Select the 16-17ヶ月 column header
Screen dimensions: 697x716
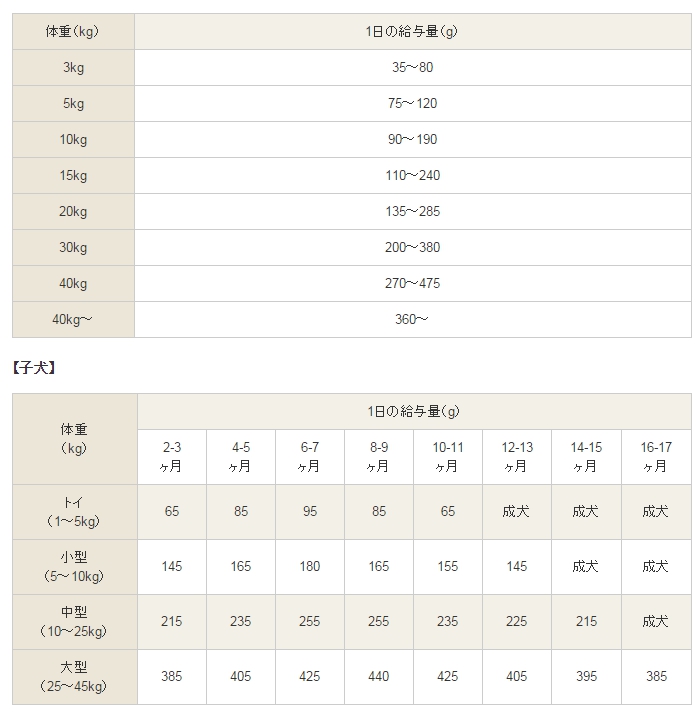pyautogui.click(x=655, y=457)
